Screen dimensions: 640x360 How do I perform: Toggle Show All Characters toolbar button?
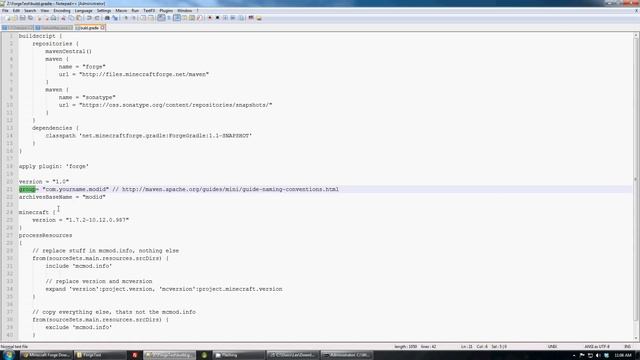(169, 18)
